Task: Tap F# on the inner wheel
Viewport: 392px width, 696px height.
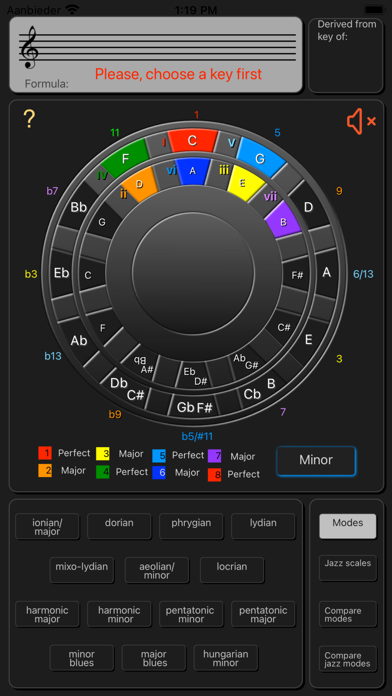Action: [x=297, y=275]
